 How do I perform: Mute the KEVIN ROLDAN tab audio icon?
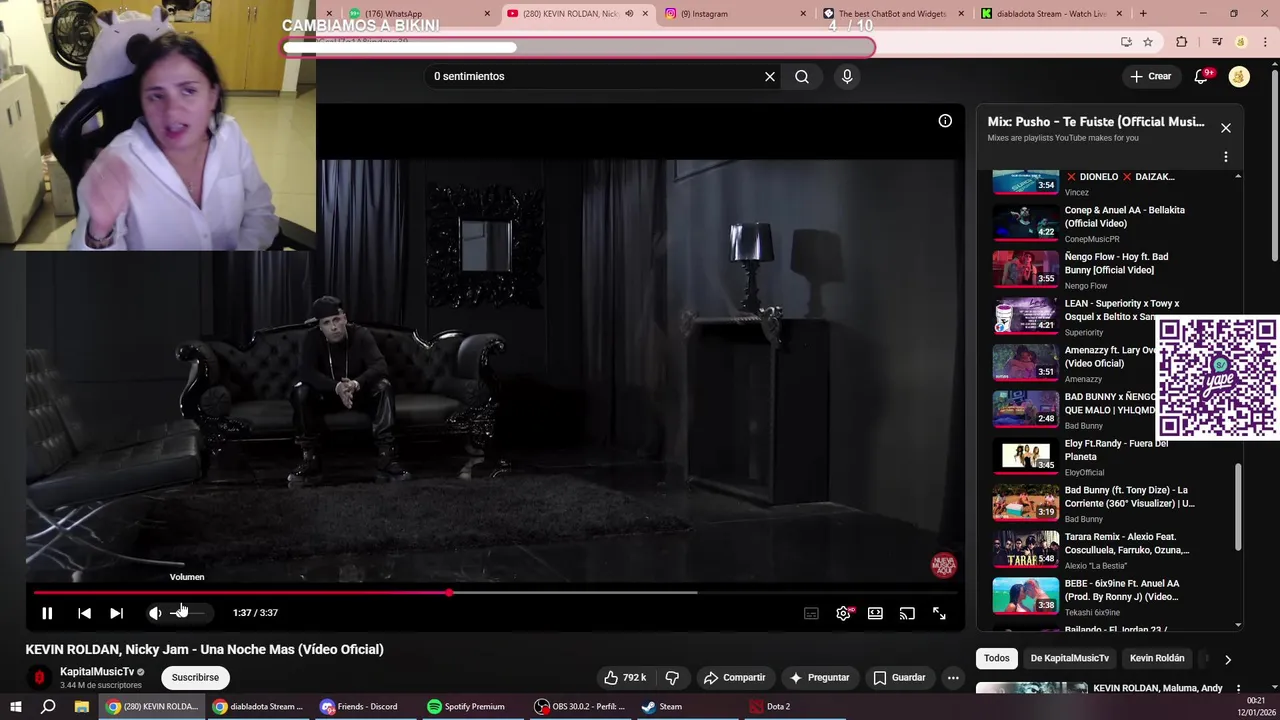[628, 13]
